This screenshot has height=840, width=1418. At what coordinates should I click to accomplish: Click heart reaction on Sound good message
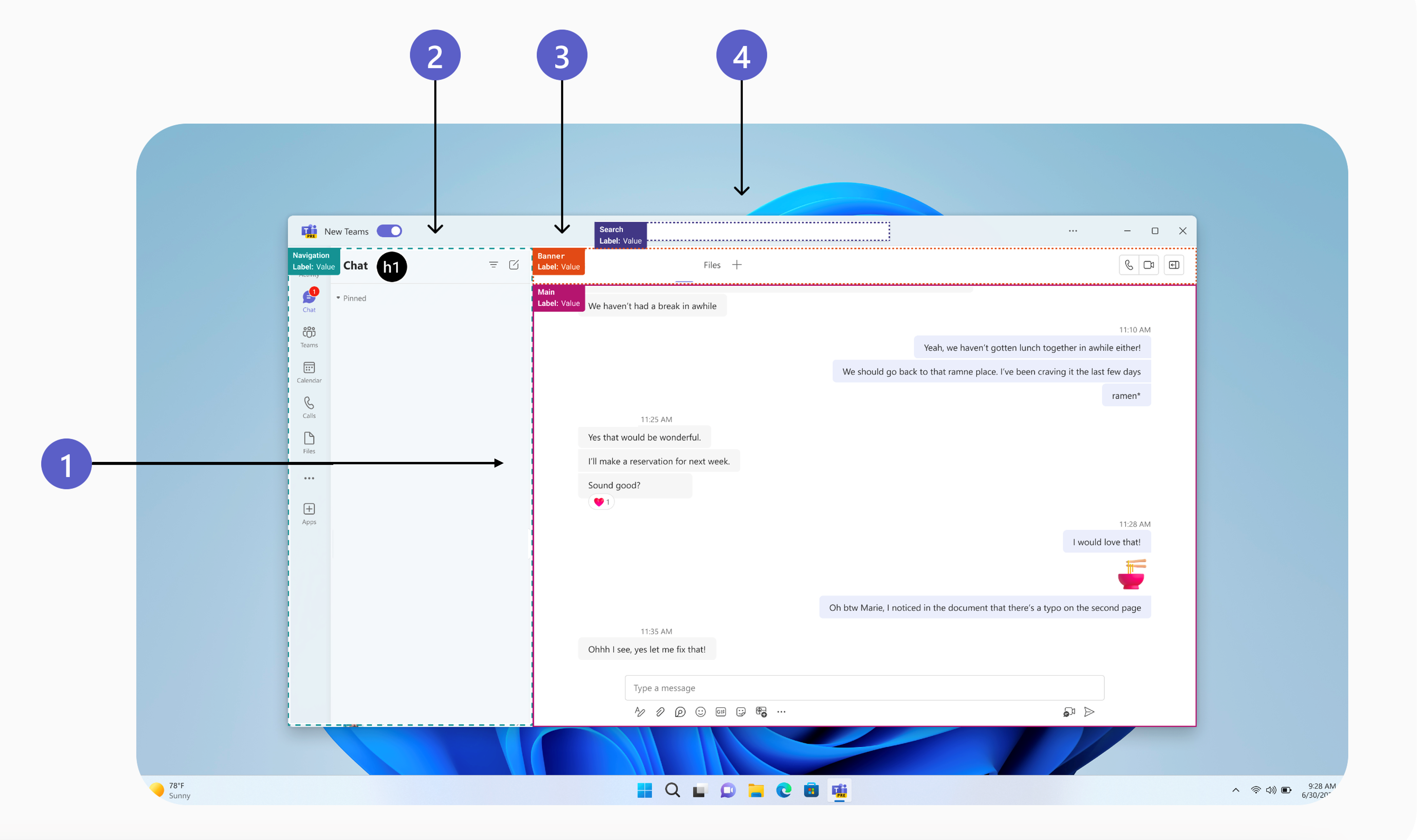point(599,502)
